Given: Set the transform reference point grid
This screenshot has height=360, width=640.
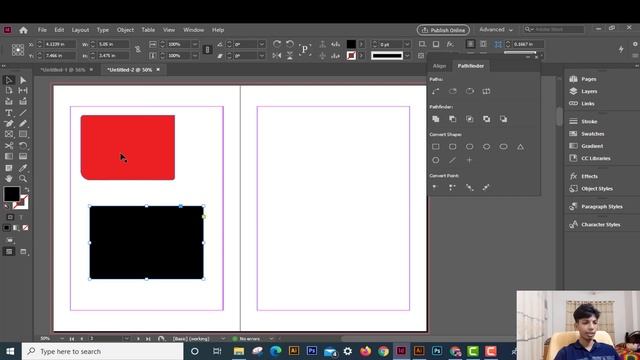Looking at the screenshot, I should 18,50.
